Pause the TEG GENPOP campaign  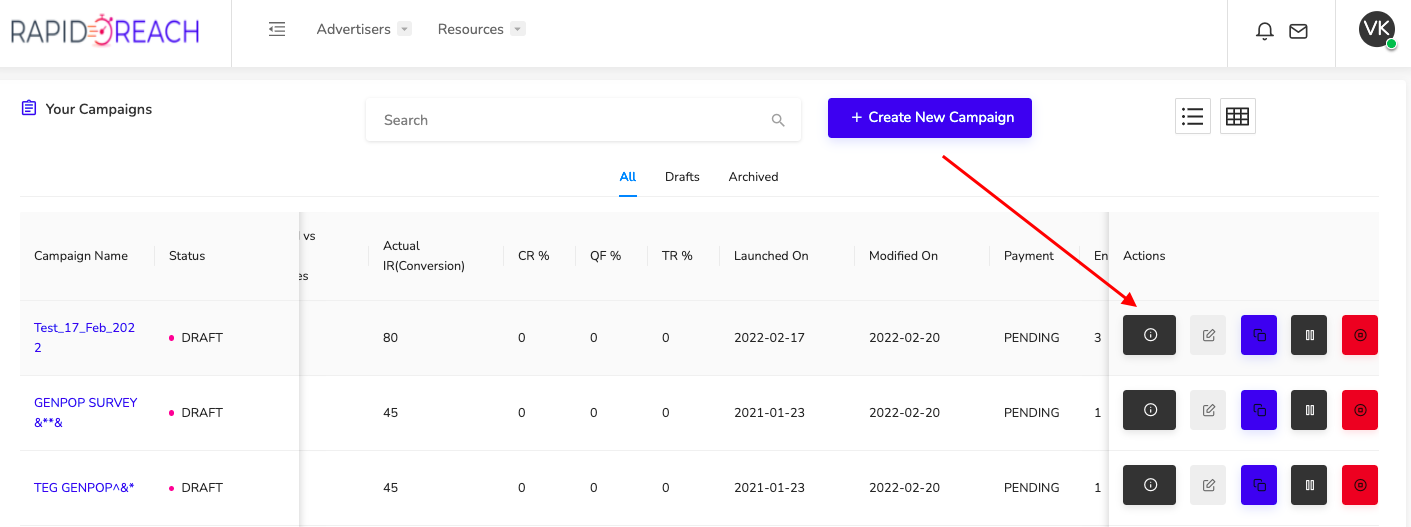[x=1309, y=485]
